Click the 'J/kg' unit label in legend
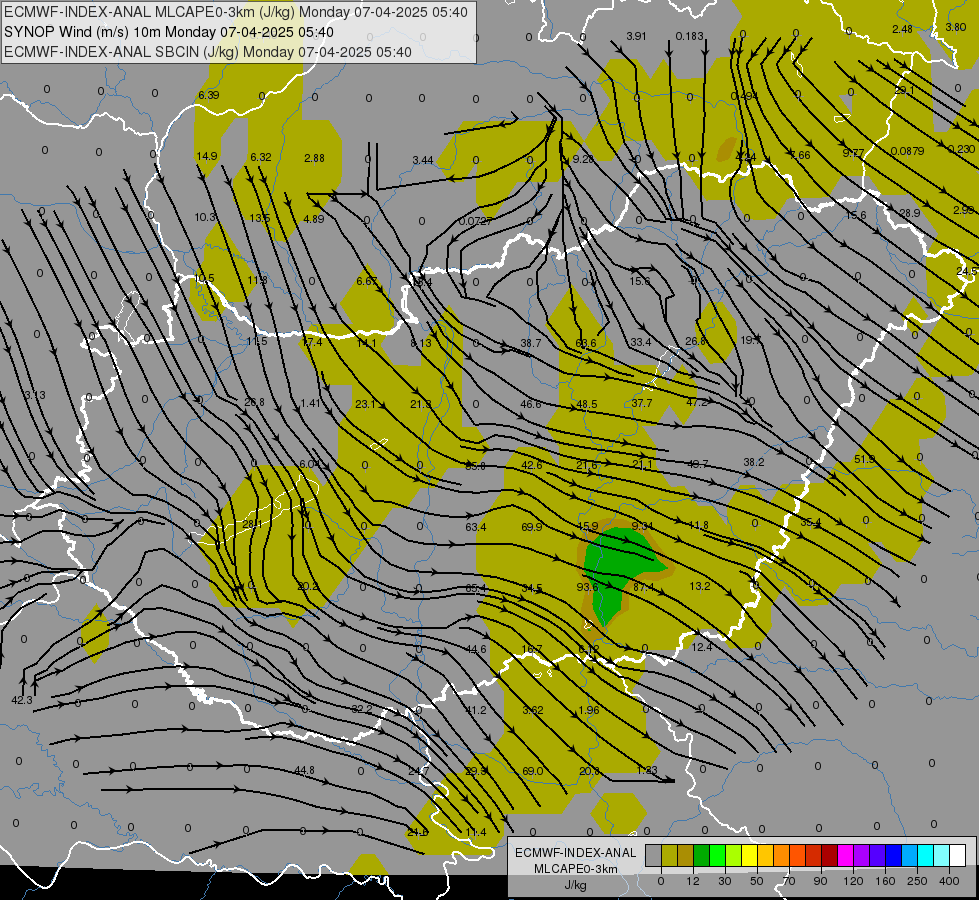Image resolution: width=979 pixels, height=900 pixels. 576,885
